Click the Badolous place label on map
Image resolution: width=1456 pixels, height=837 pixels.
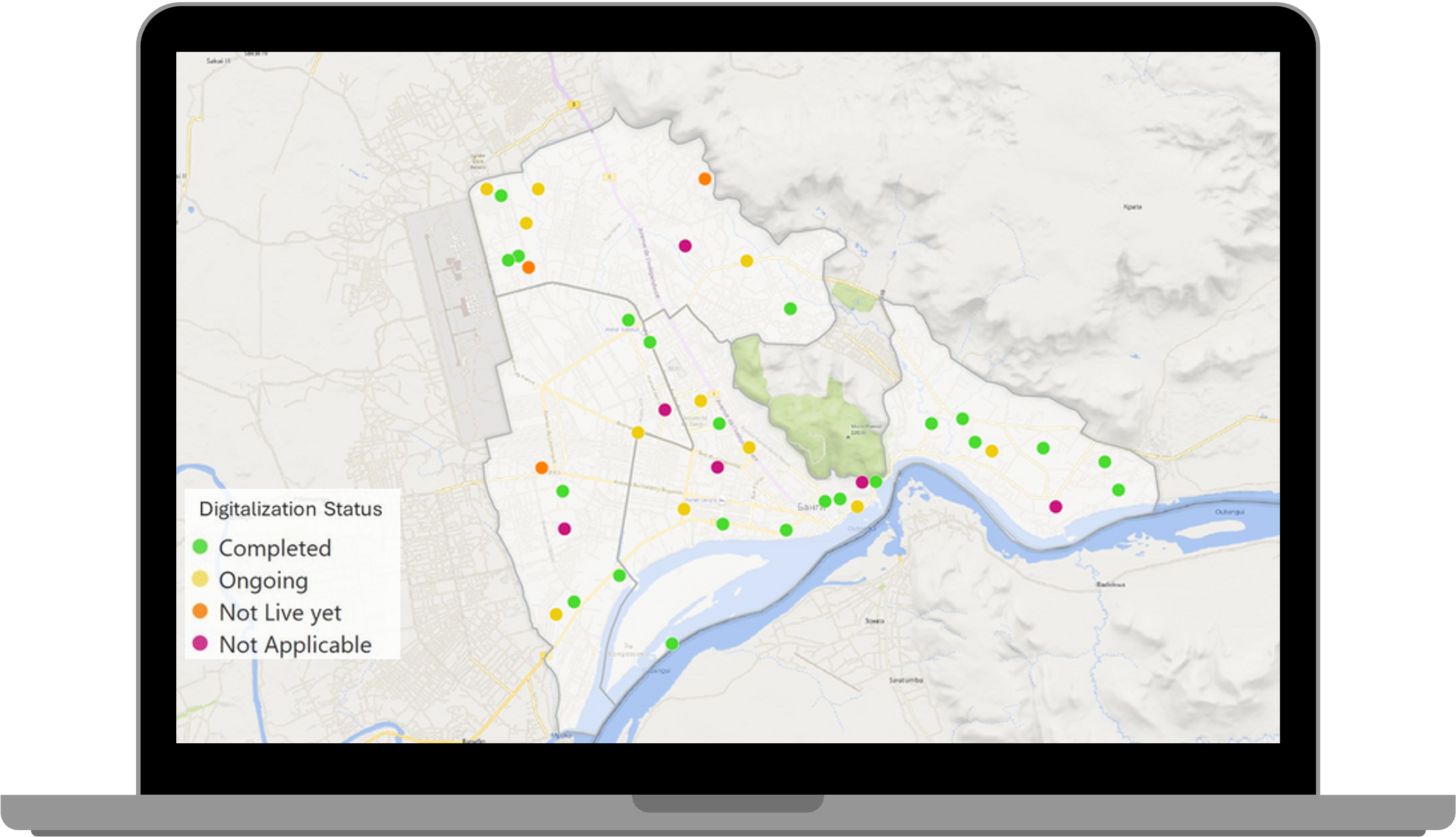point(1111,584)
